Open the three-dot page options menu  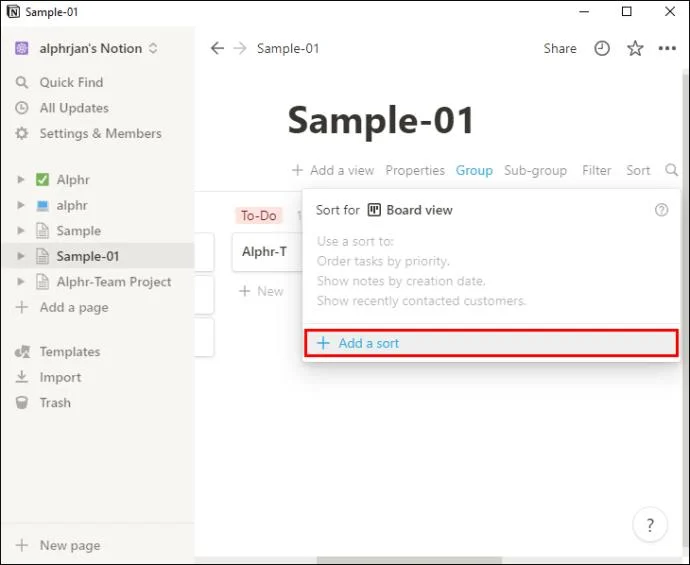667,48
